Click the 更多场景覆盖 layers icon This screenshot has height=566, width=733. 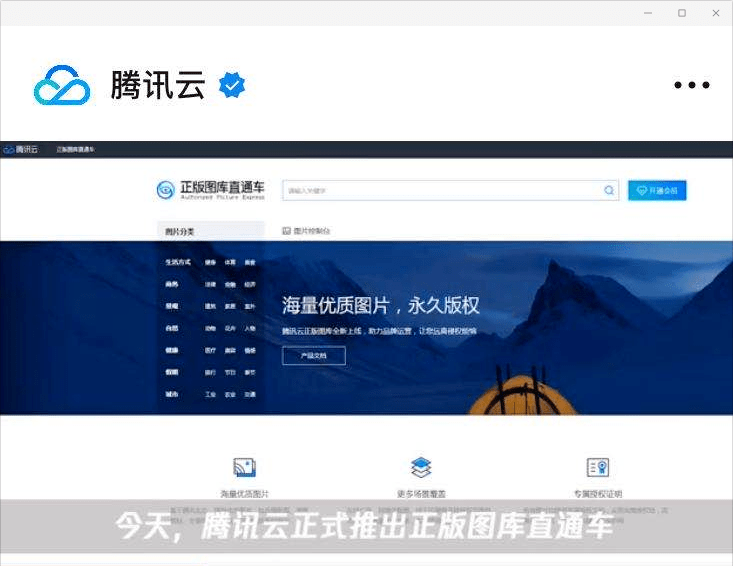pyautogui.click(x=421, y=467)
